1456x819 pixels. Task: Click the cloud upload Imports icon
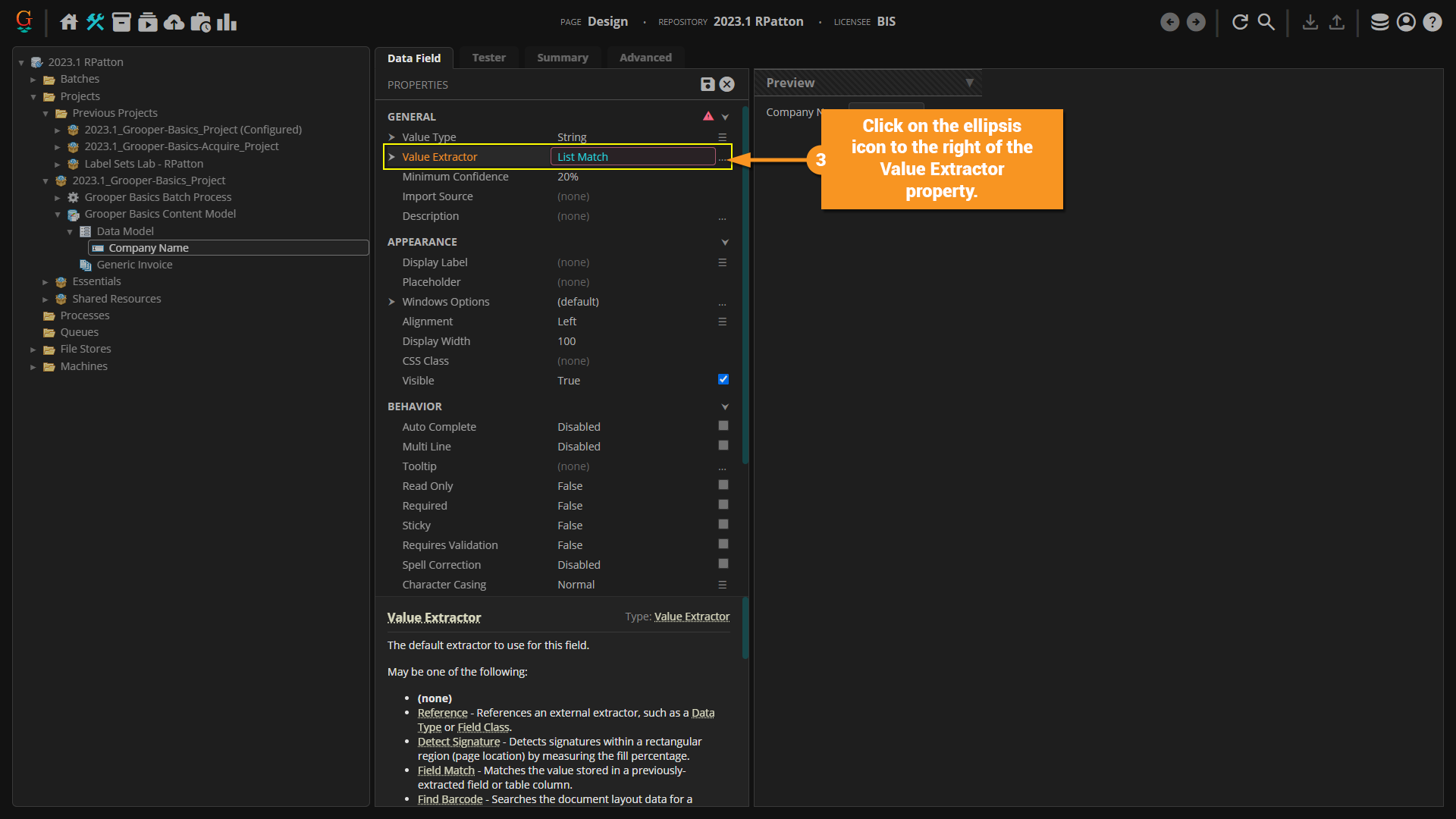(x=174, y=22)
